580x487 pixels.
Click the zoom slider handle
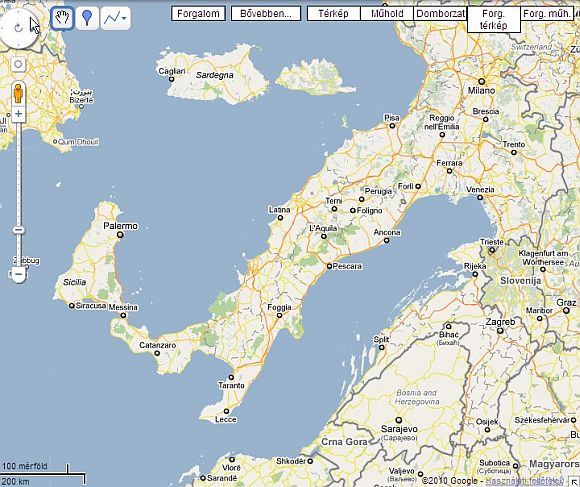coord(18,230)
